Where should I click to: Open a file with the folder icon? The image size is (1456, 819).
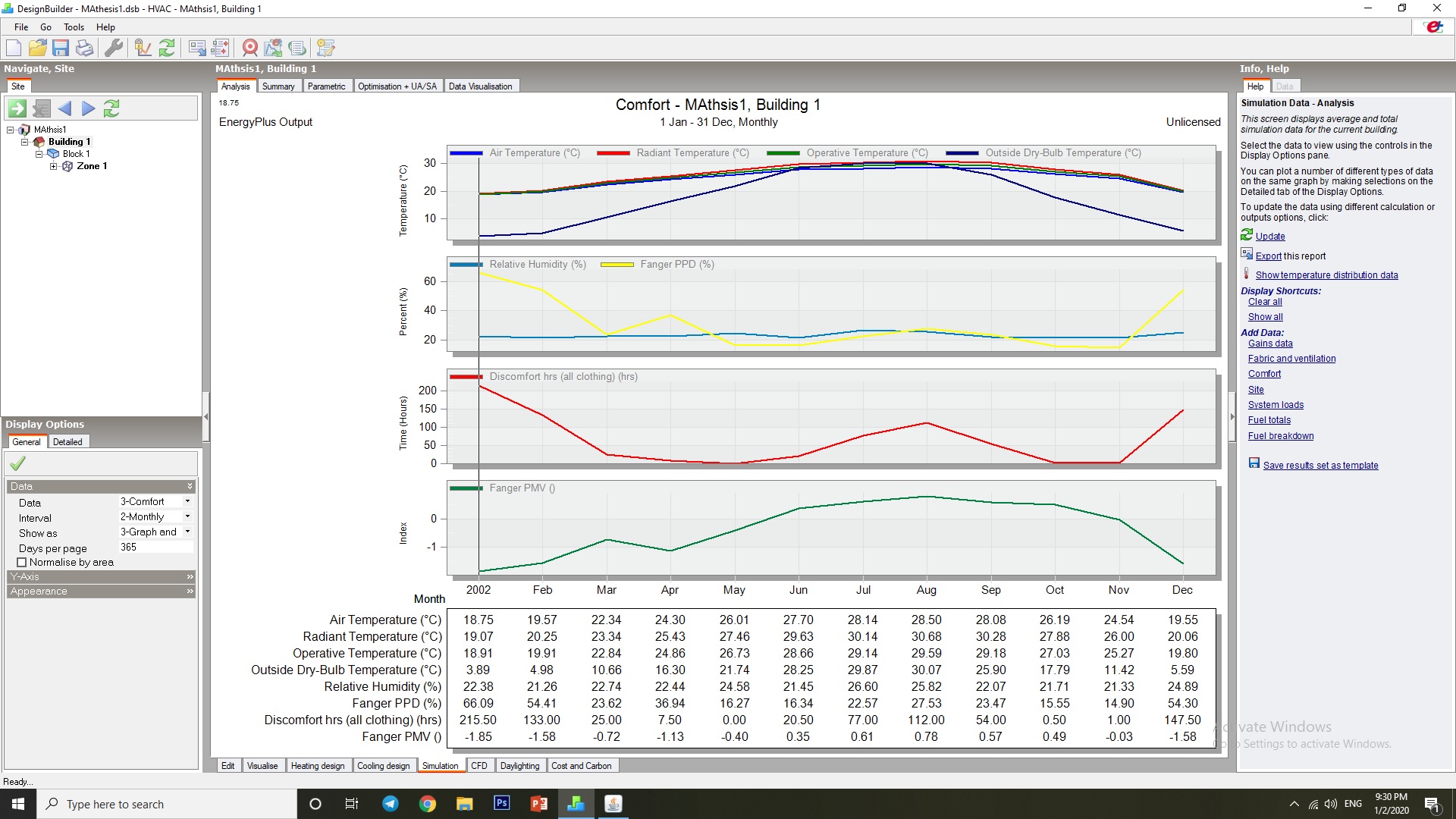pos(37,48)
